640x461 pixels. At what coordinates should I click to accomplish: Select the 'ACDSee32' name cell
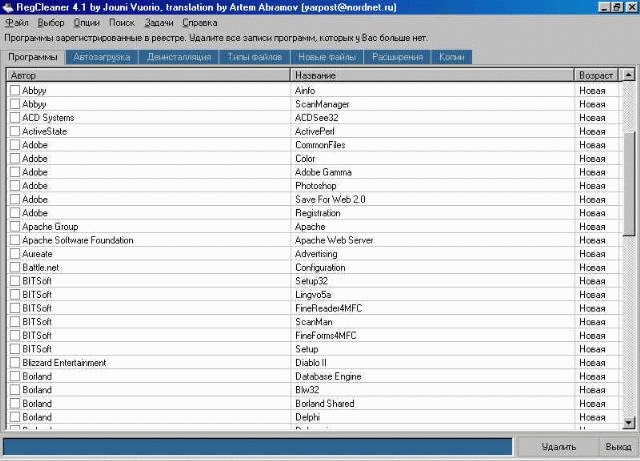point(432,118)
